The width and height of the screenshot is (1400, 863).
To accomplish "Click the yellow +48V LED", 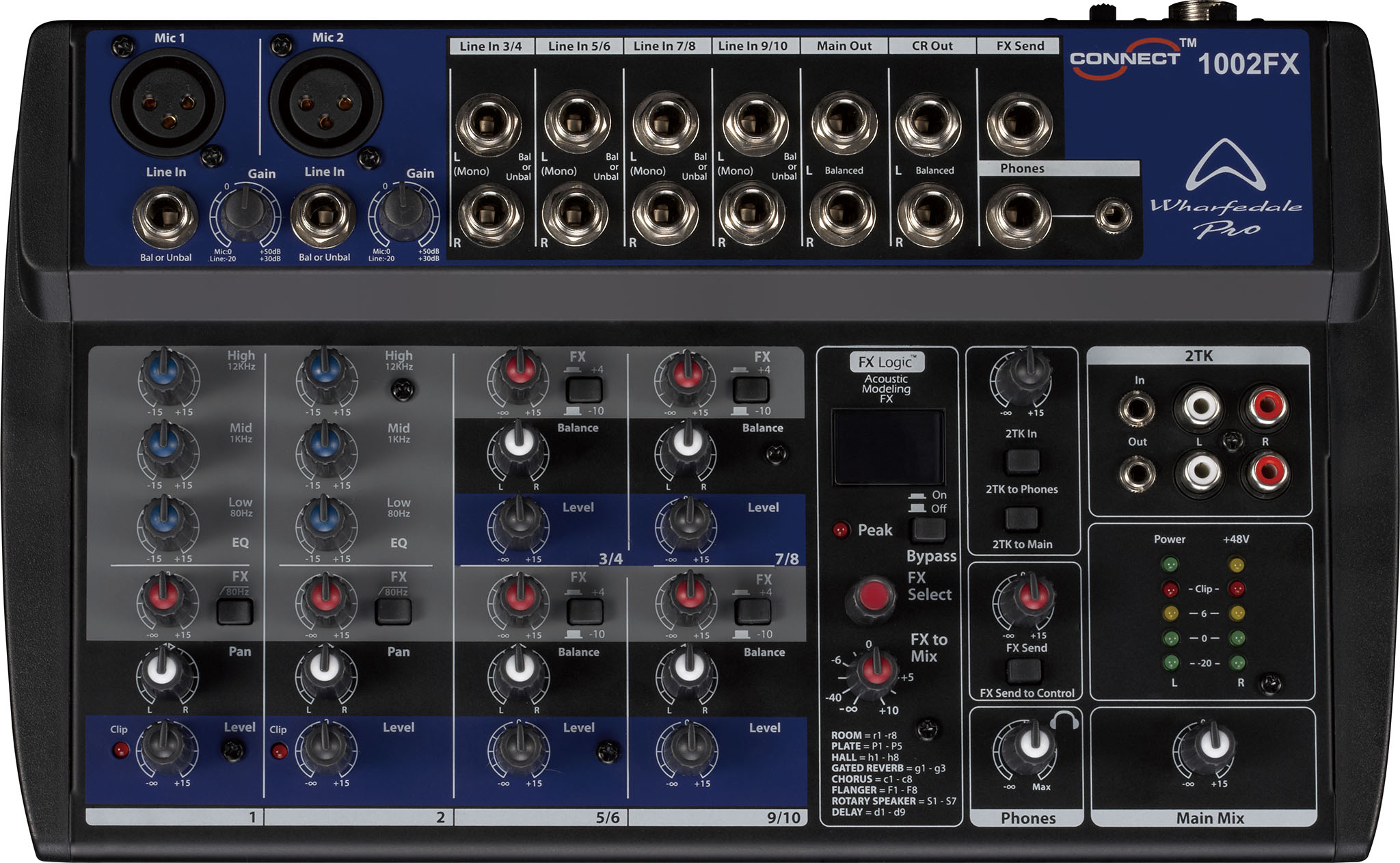I will click(1237, 565).
